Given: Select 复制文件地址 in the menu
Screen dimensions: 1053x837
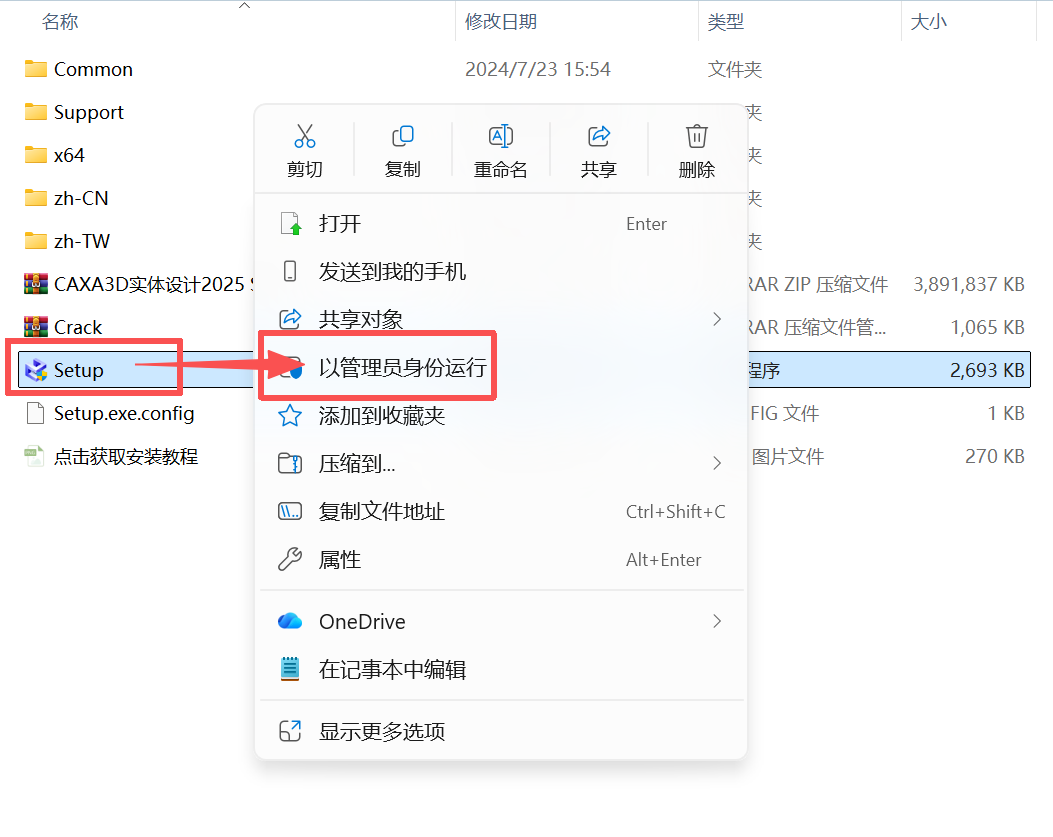Looking at the screenshot, I should pos(500,512).
